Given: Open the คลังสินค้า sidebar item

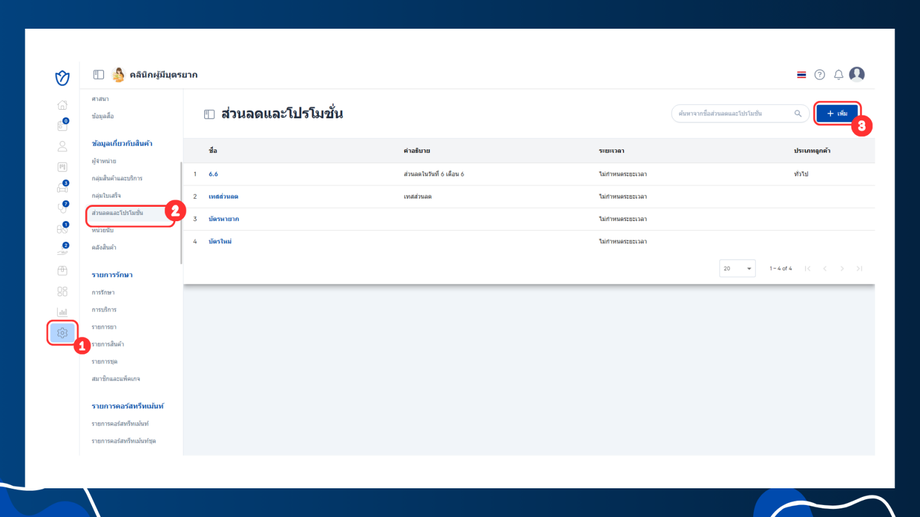Looking at the screenshot, I should [x=104, y=247].
